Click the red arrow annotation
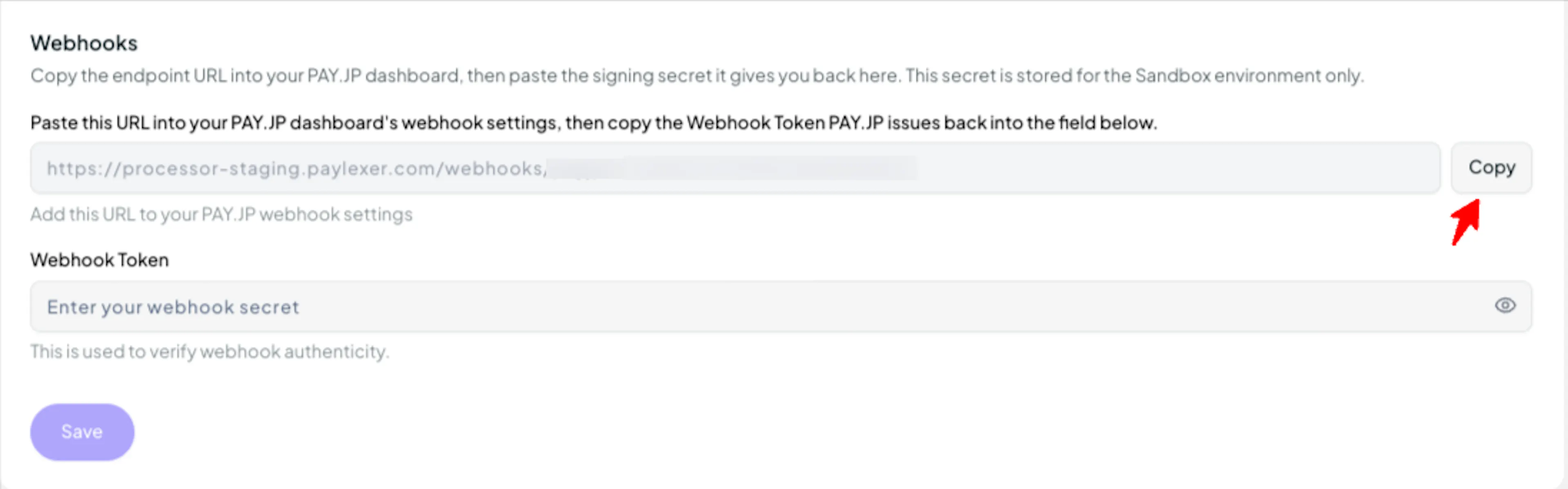The image size is (1568, 489). click(x=1466, y=222)
